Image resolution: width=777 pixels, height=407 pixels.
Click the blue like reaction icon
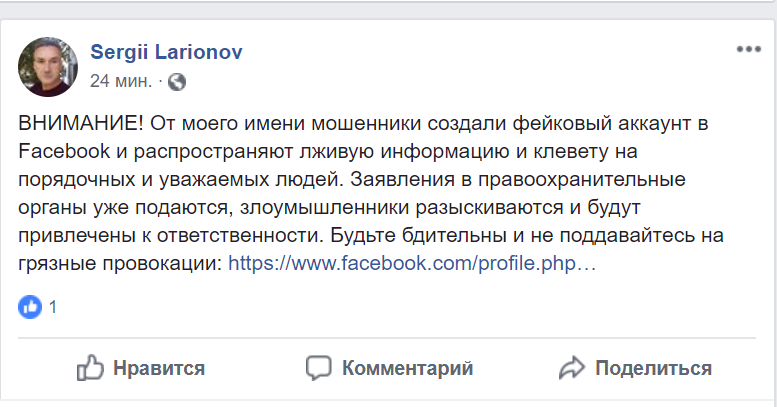(x=31, y=308)
